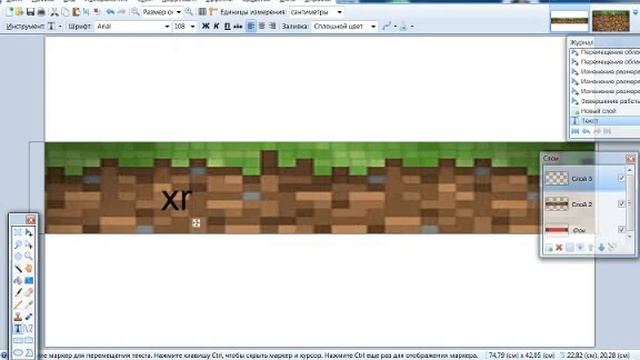This screenshot has height=360, width=640.
Task: Toggle bold (Ж) formatting
Action: pyautogui.click(x=205, y=26)
